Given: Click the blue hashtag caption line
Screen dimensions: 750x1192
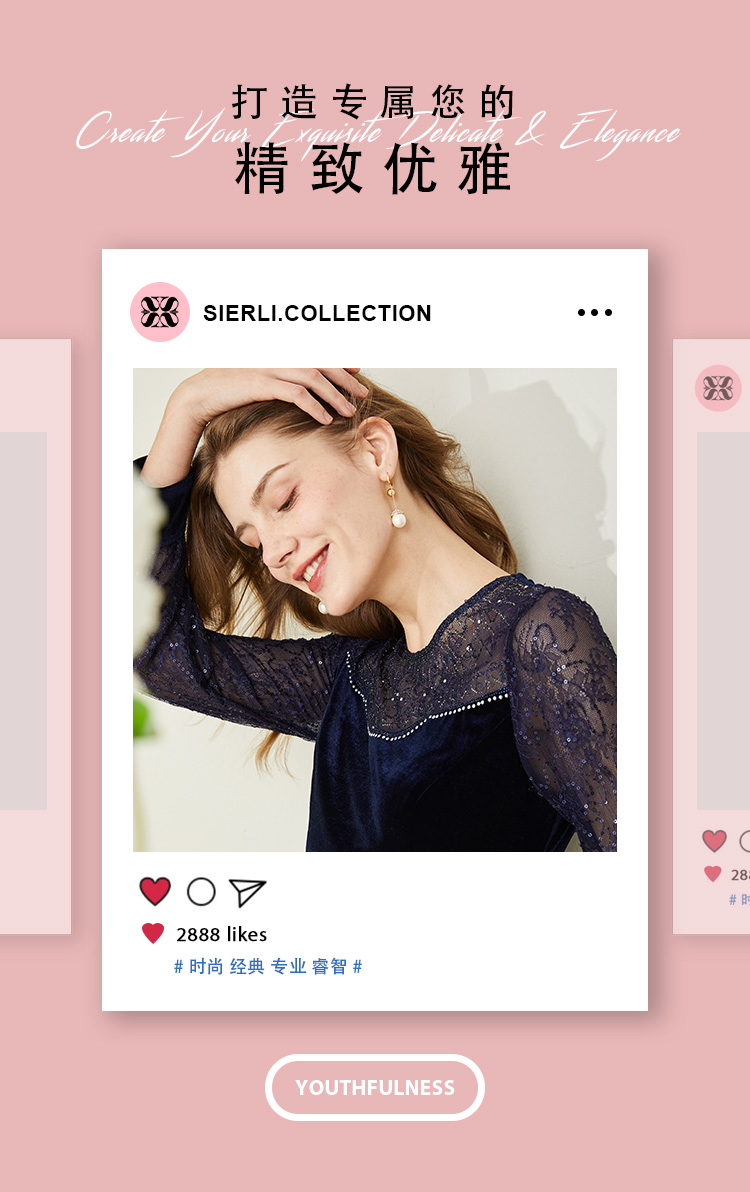Looking at the screenshot, I should tap(268, 966).
